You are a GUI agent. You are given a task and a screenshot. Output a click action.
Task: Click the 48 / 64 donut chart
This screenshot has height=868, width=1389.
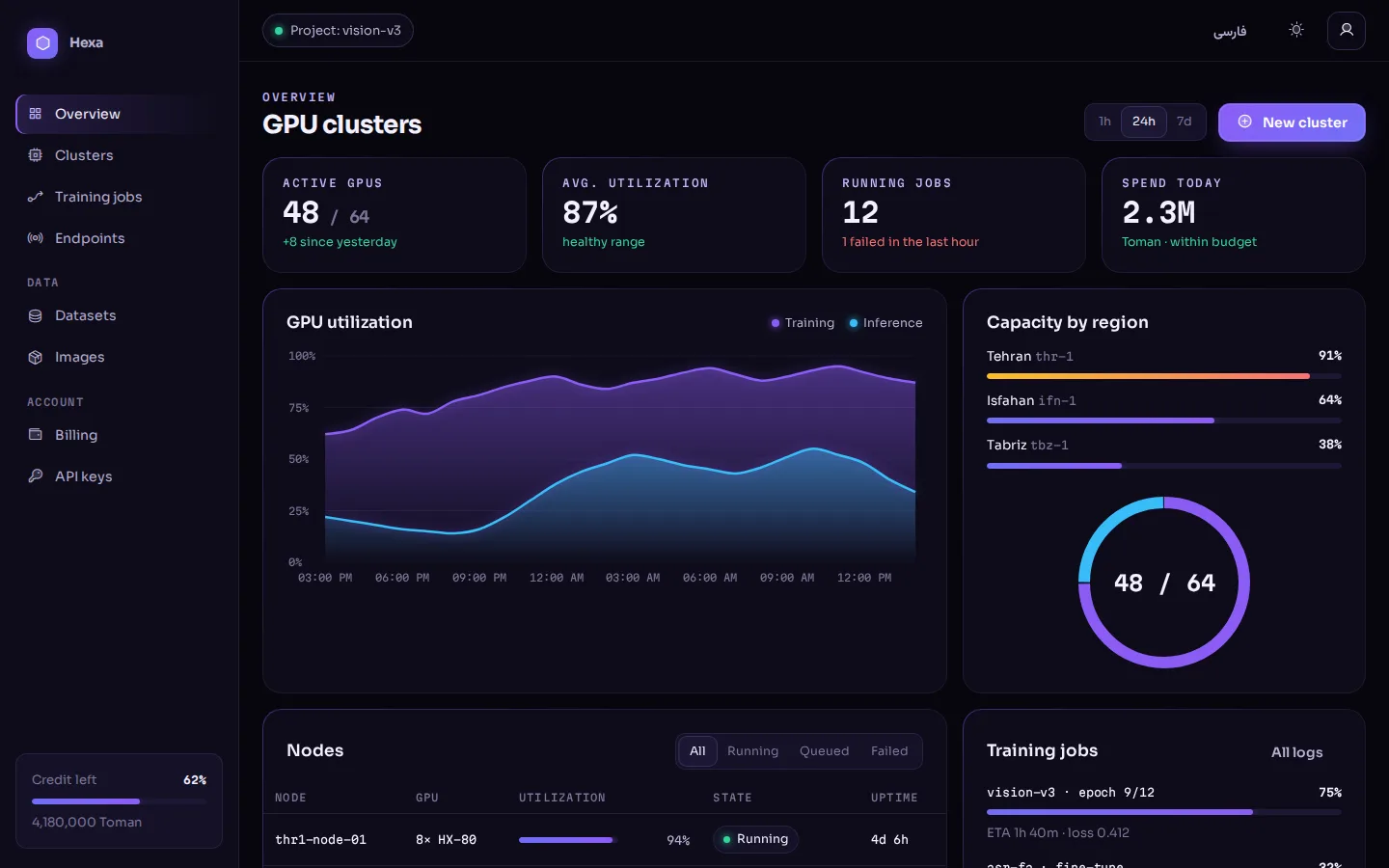(x=1164, y=583)
